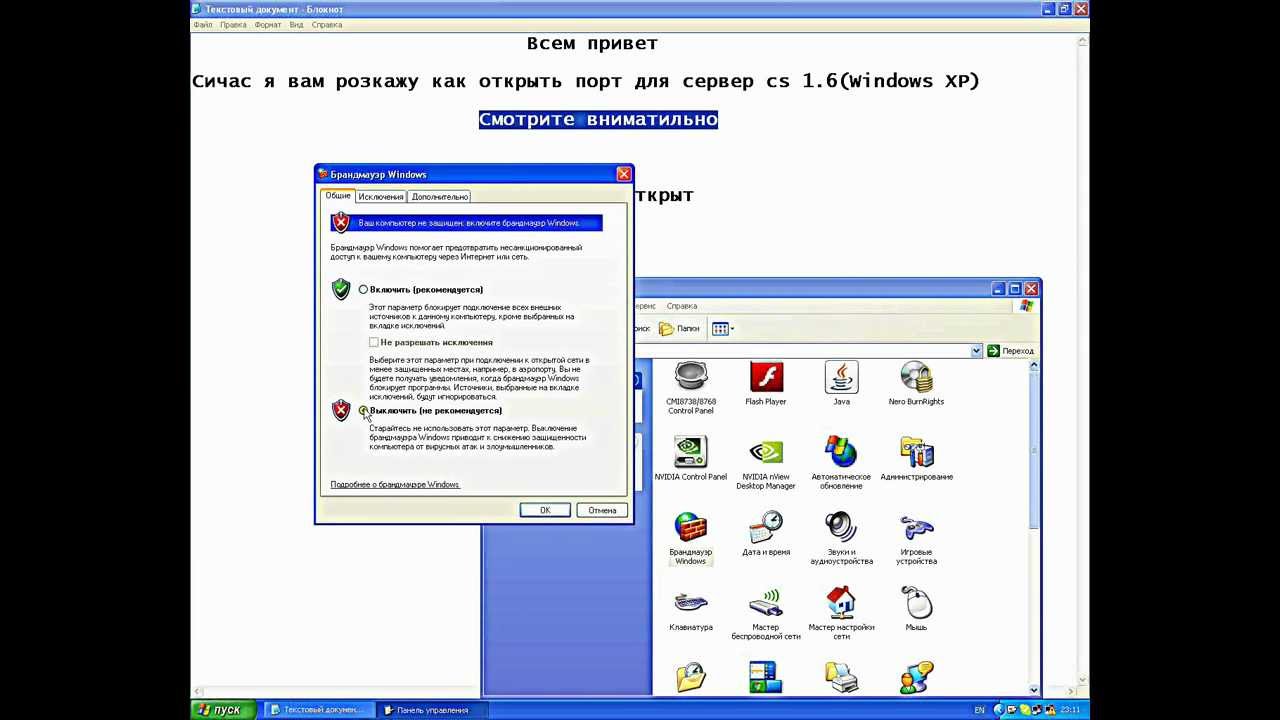Open Notepad Формат menu

[268, 25]
